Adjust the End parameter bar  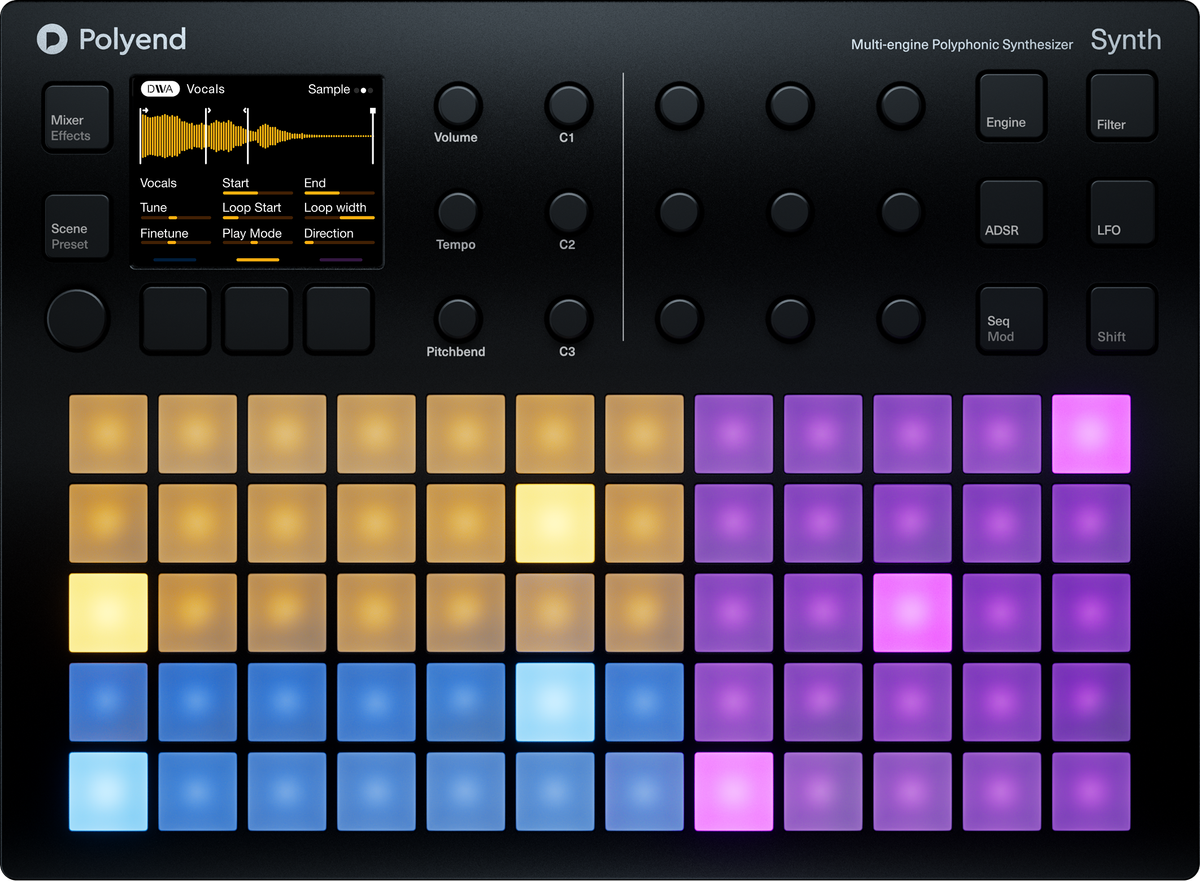339,193
